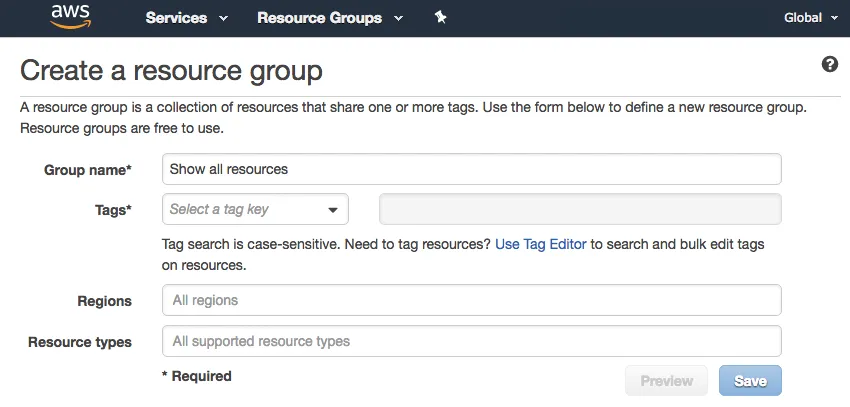Click the tag key dropdown arrow
The width and height of the screenshot is (850, 407).
(x=333, y=210)
